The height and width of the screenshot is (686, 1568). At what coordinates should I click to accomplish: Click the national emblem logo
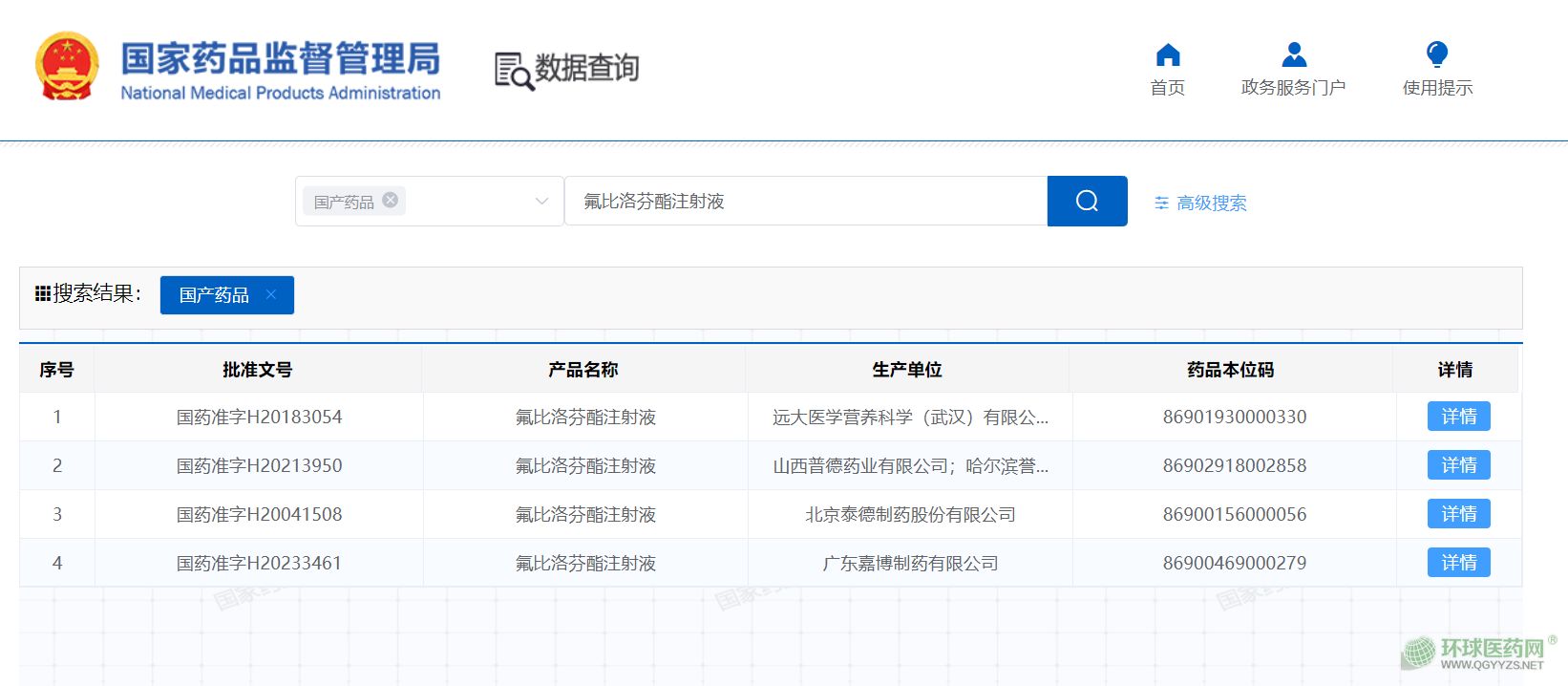pos(67,67)
